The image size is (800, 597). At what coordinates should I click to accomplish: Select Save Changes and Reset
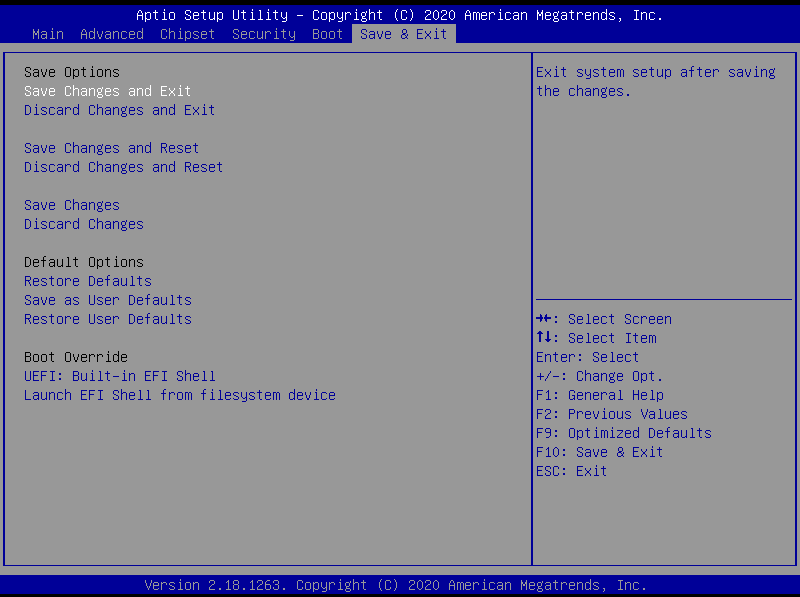coord(112,148)
